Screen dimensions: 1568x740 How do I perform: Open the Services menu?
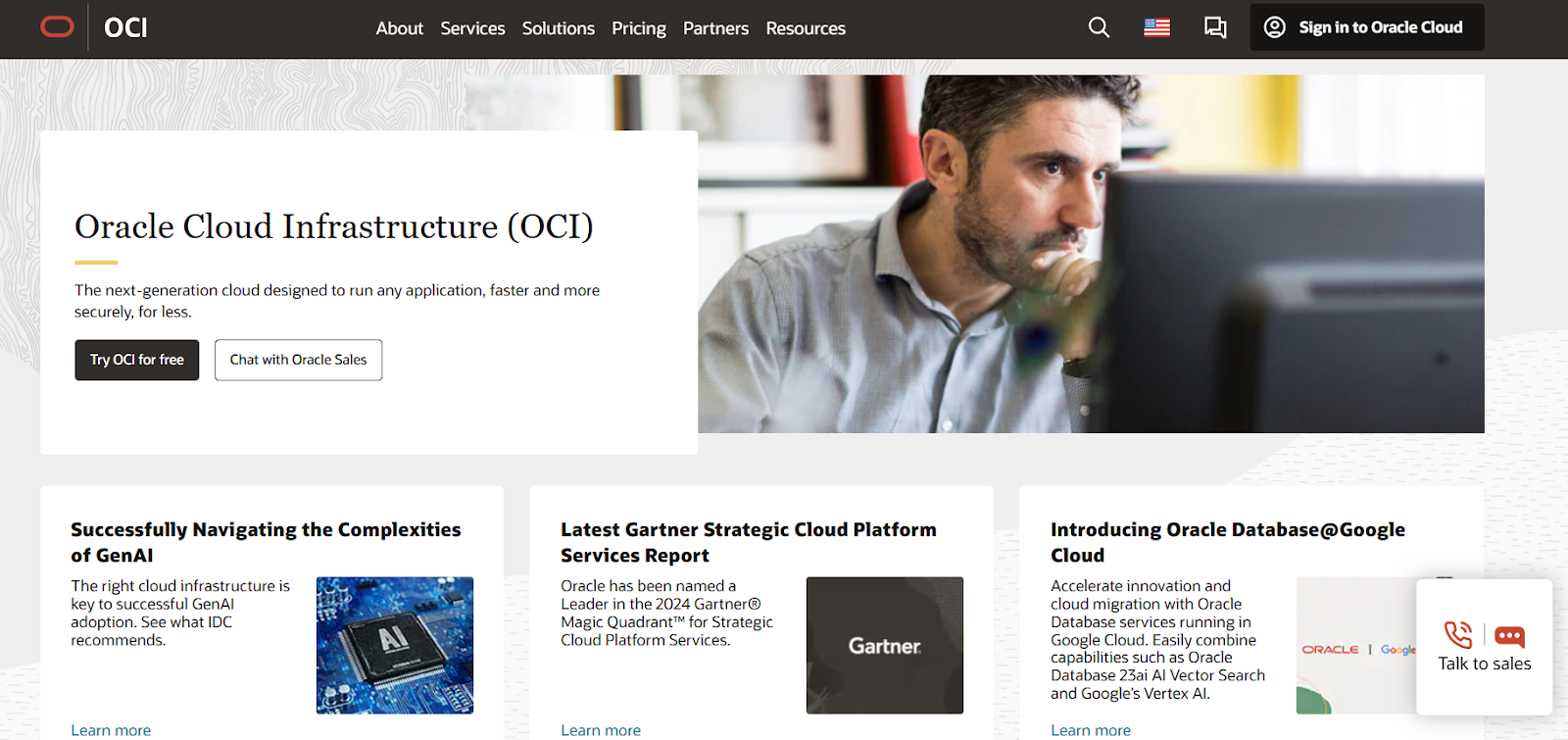472,28
